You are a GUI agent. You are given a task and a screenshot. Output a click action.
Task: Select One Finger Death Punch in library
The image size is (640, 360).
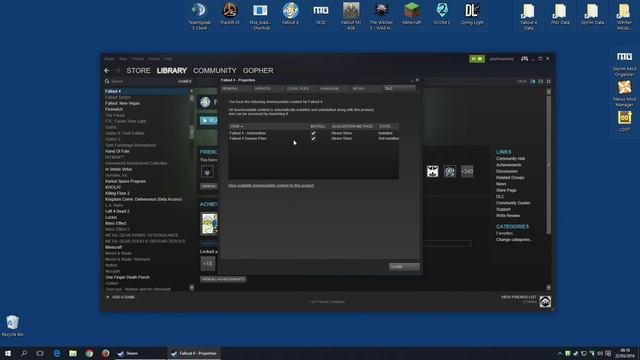127,278
